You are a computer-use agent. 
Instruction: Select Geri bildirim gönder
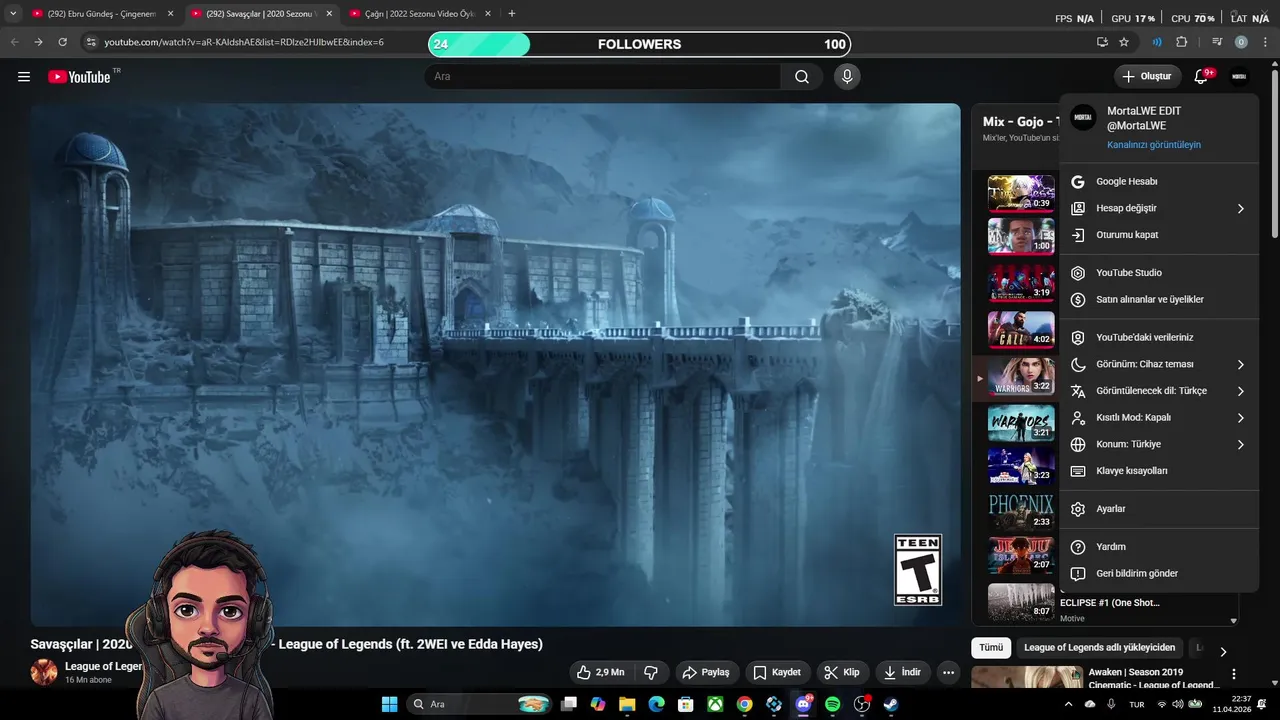1159,574
